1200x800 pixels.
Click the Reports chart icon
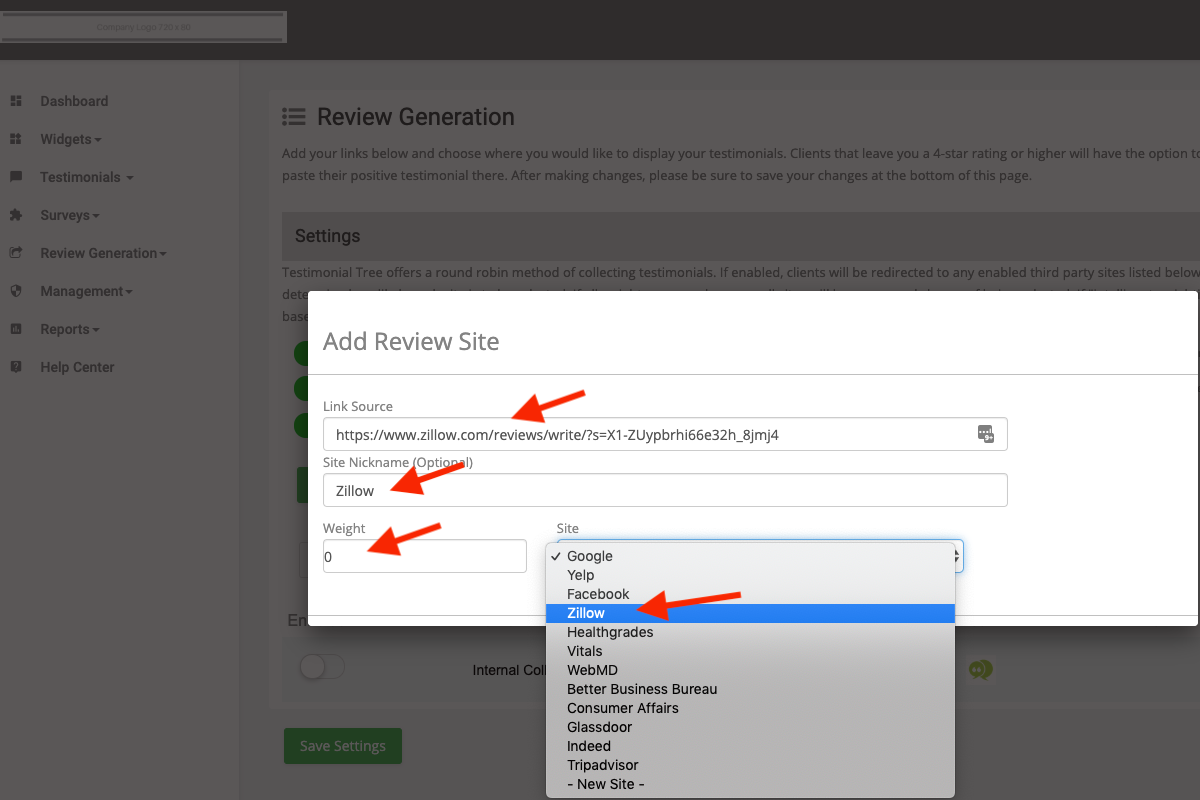point(16,329)
